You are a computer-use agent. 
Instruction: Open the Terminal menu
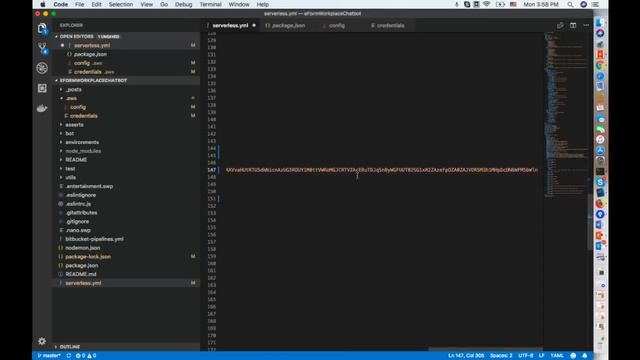coord(210,4)
